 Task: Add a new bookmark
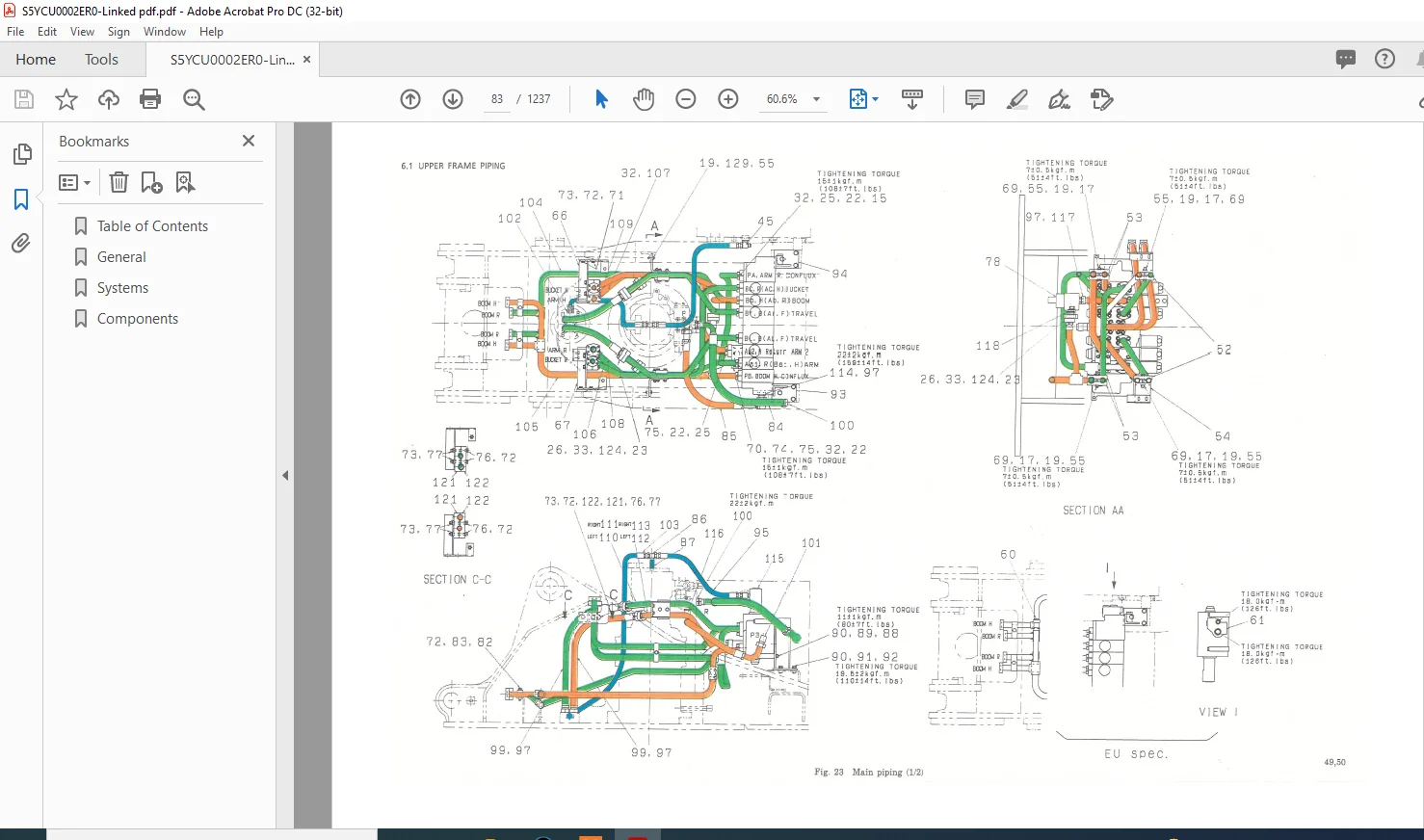coord(152,182)
